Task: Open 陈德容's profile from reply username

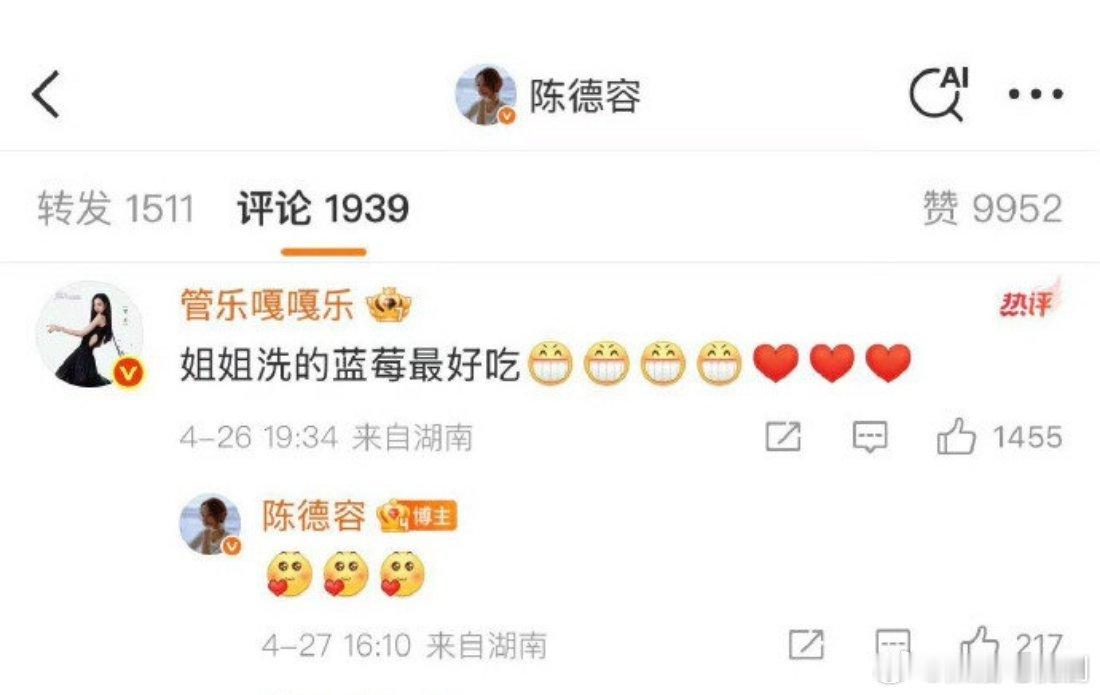Action: 314,516
